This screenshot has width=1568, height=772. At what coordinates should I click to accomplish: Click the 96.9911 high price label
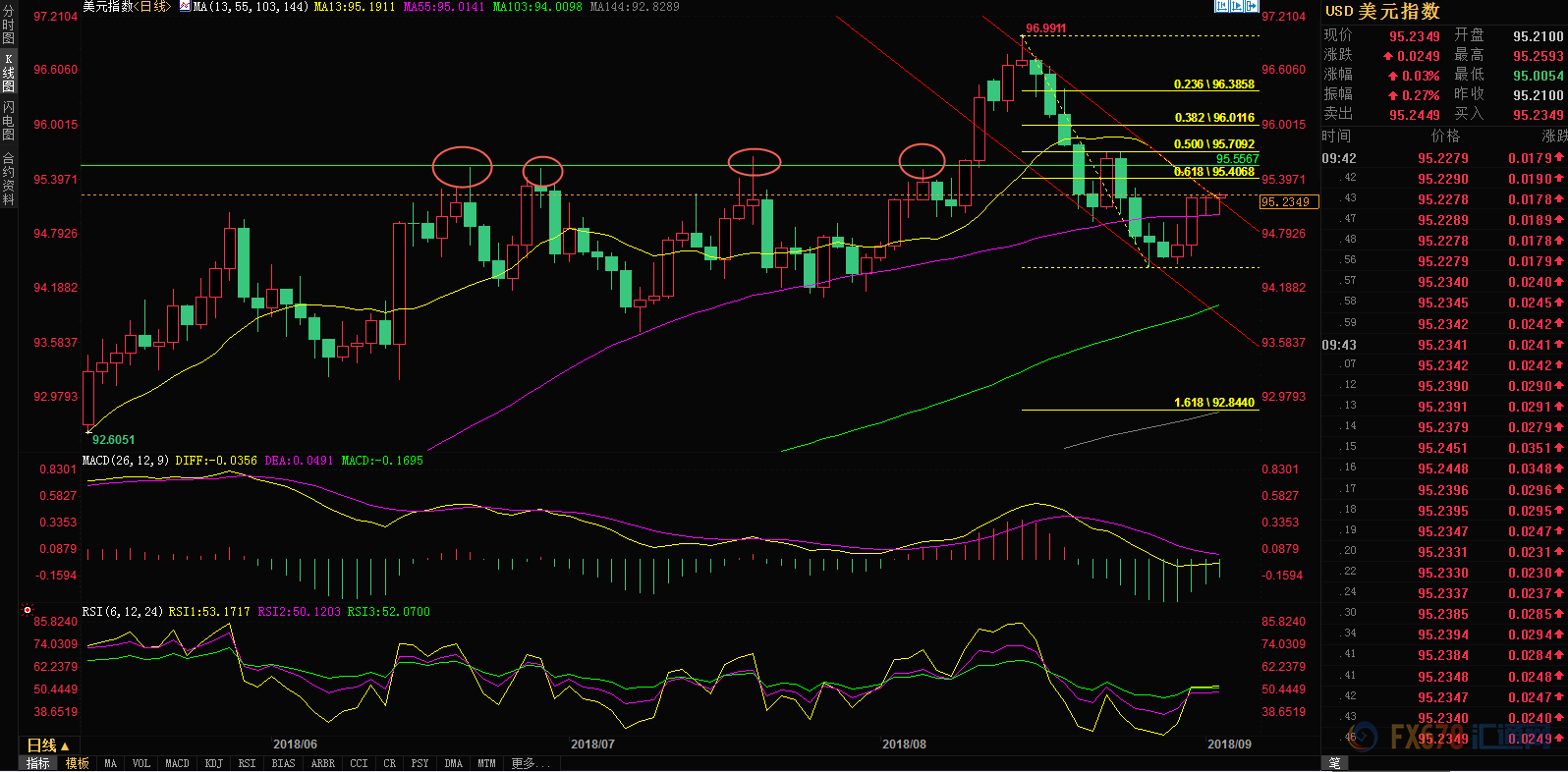pos(1045,28)
